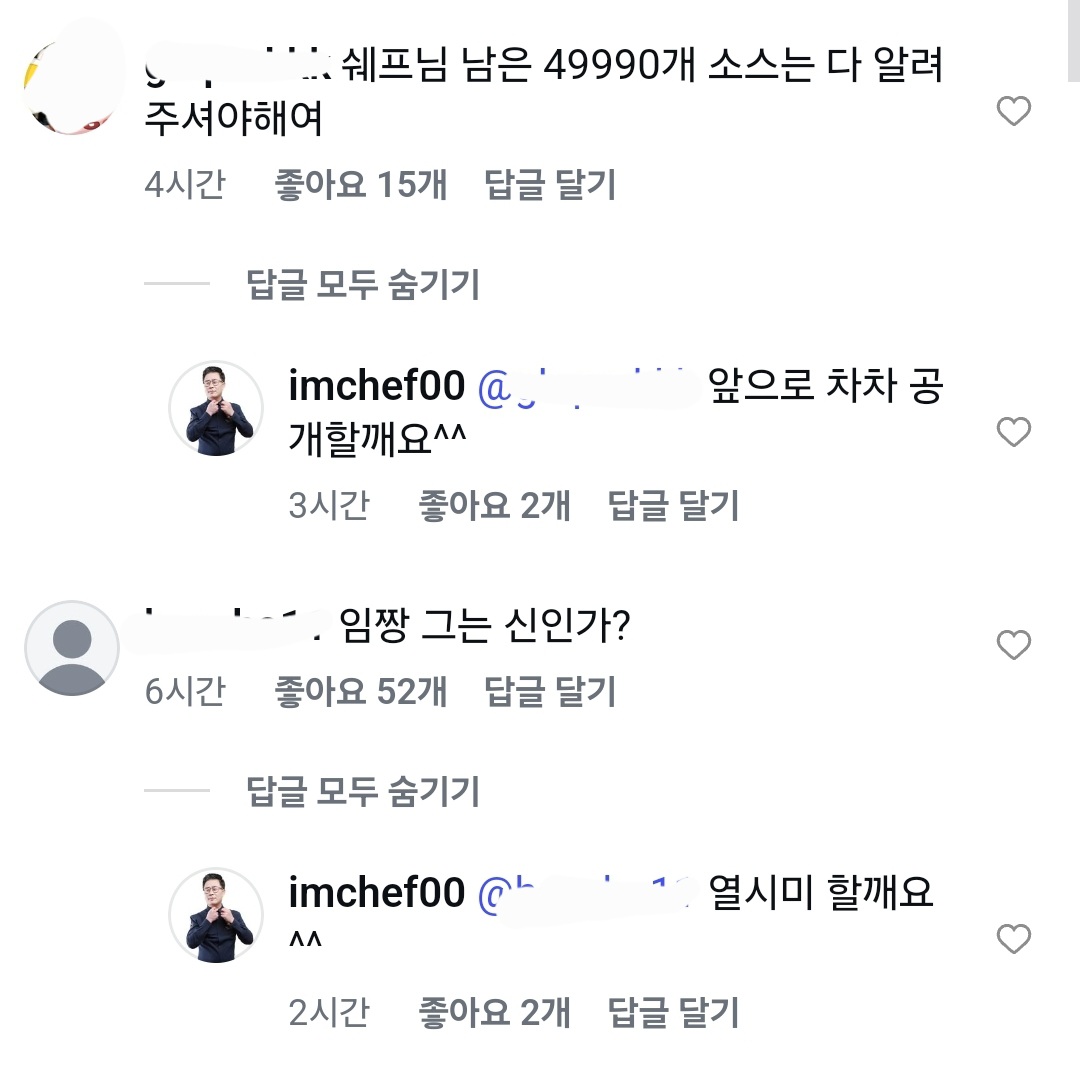Reply to the 49990개 소스 comment
The image size is (1080, 1080).
(550, 185)
